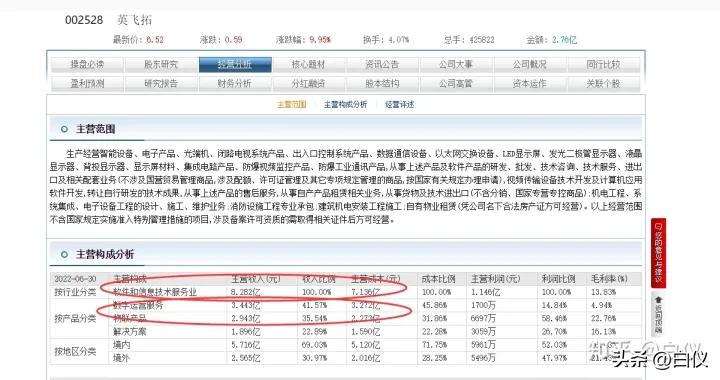Click the 涨跌幅 value 9.95%
This screenshot has width=720, height=380.
320,40
